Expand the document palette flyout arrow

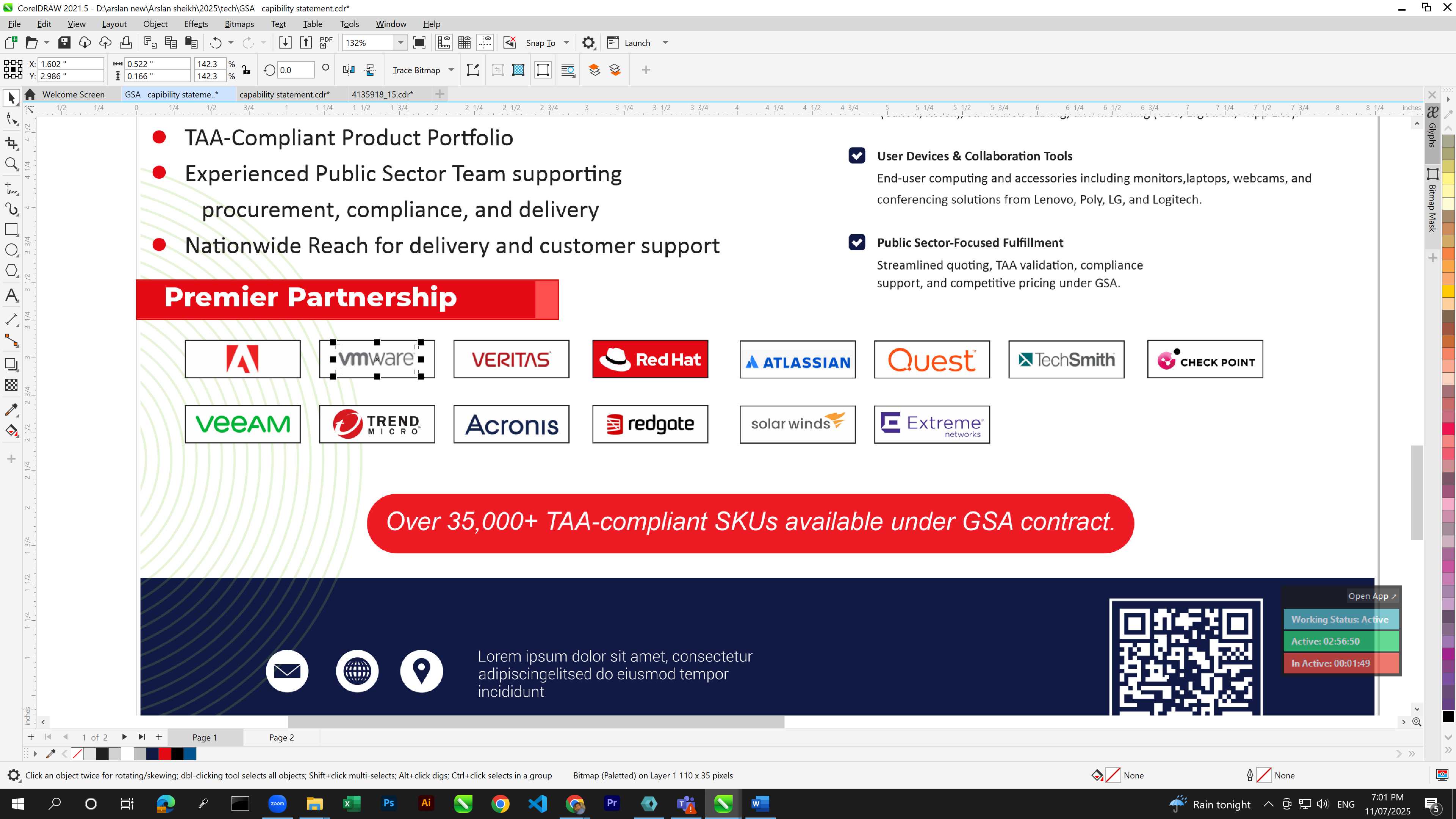point(35,753)
